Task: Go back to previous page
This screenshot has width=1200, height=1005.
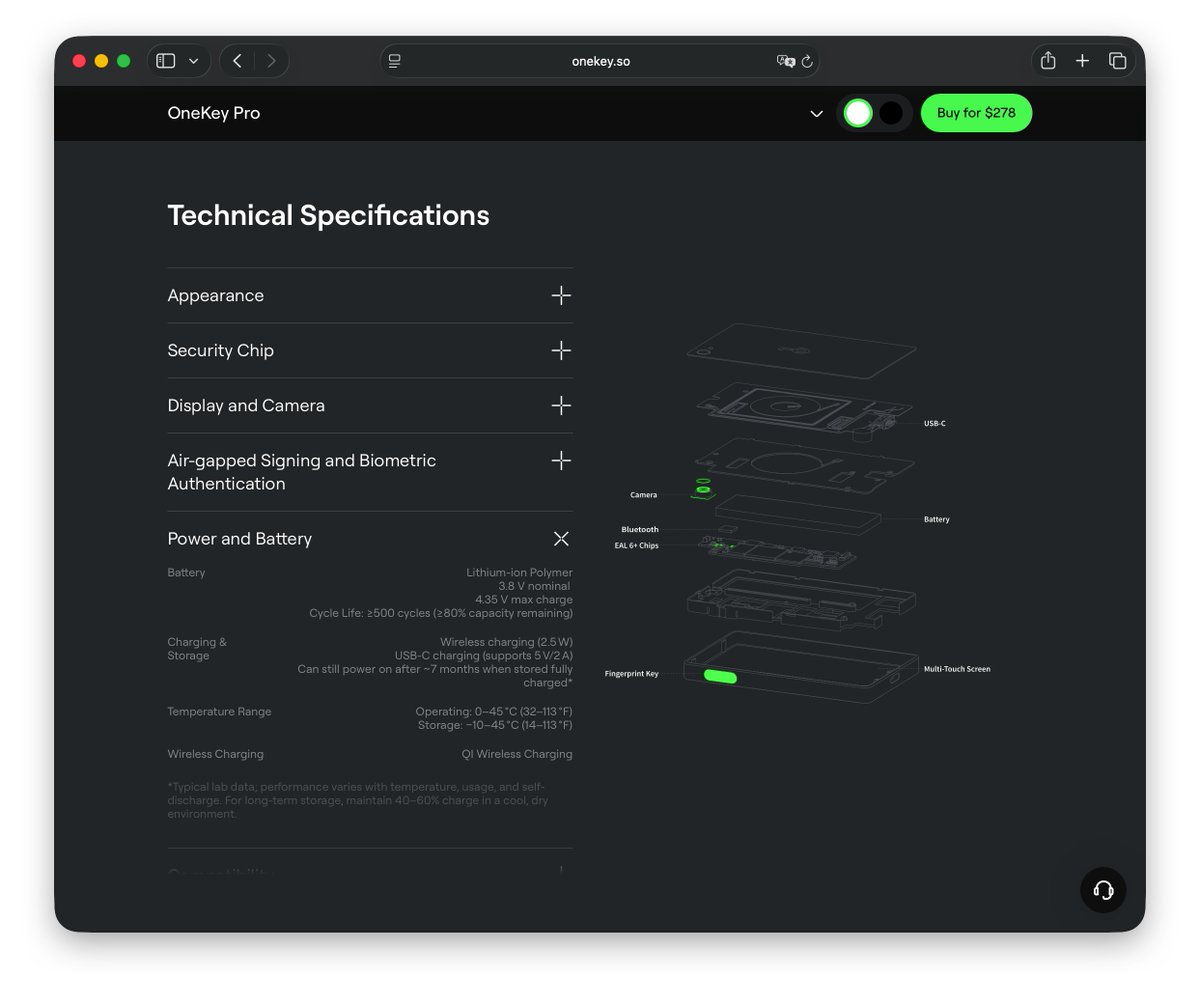Action: click(x=237, y=61)
